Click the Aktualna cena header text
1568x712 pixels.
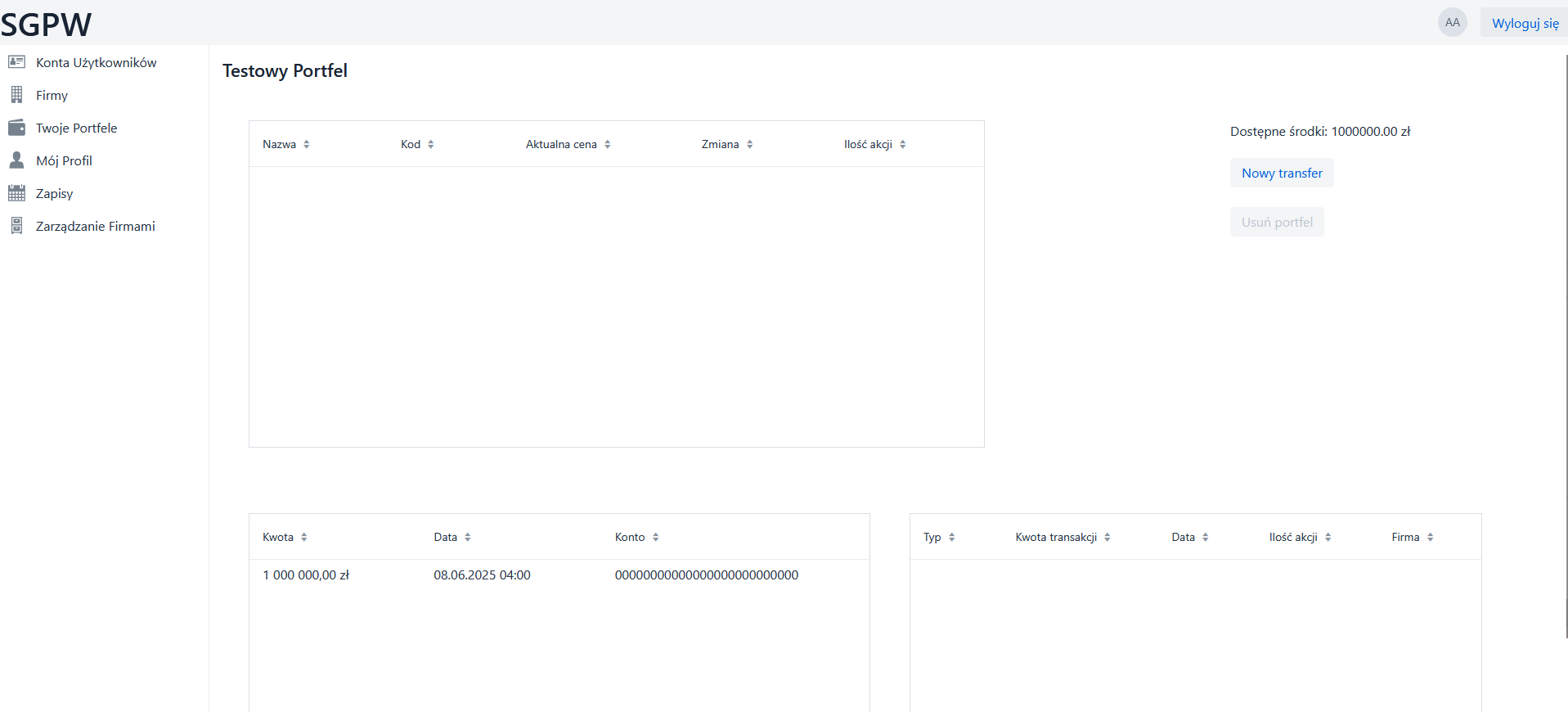point(561,144)
